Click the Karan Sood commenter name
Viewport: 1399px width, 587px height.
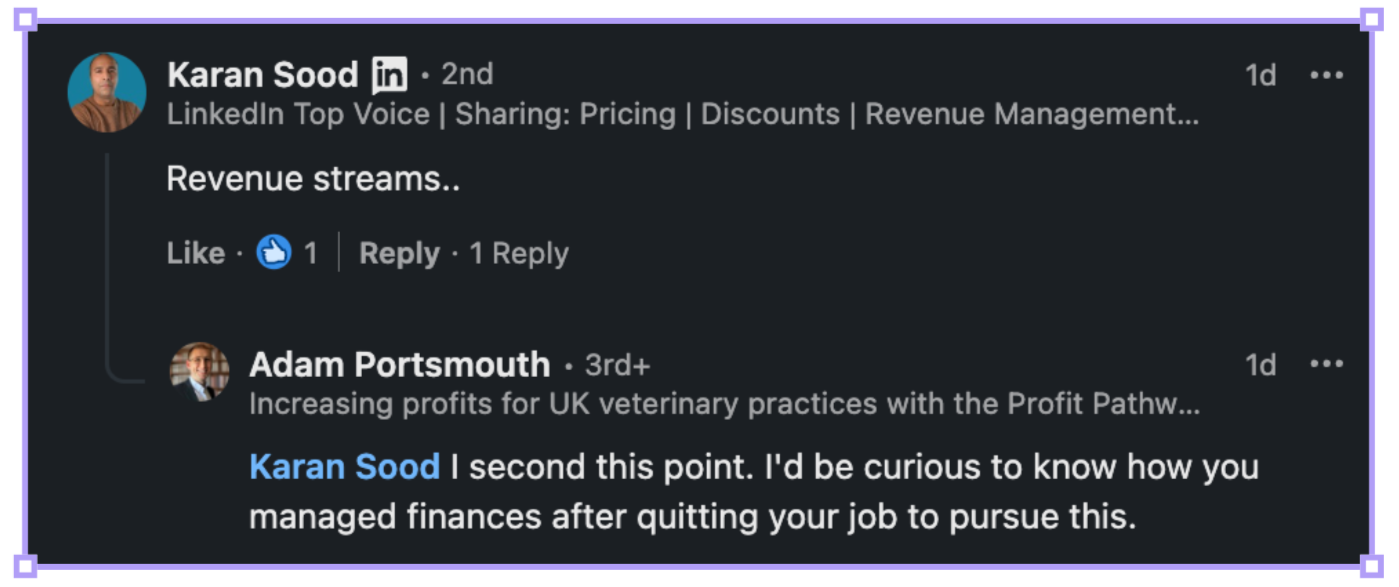click(x=262, y=75)
